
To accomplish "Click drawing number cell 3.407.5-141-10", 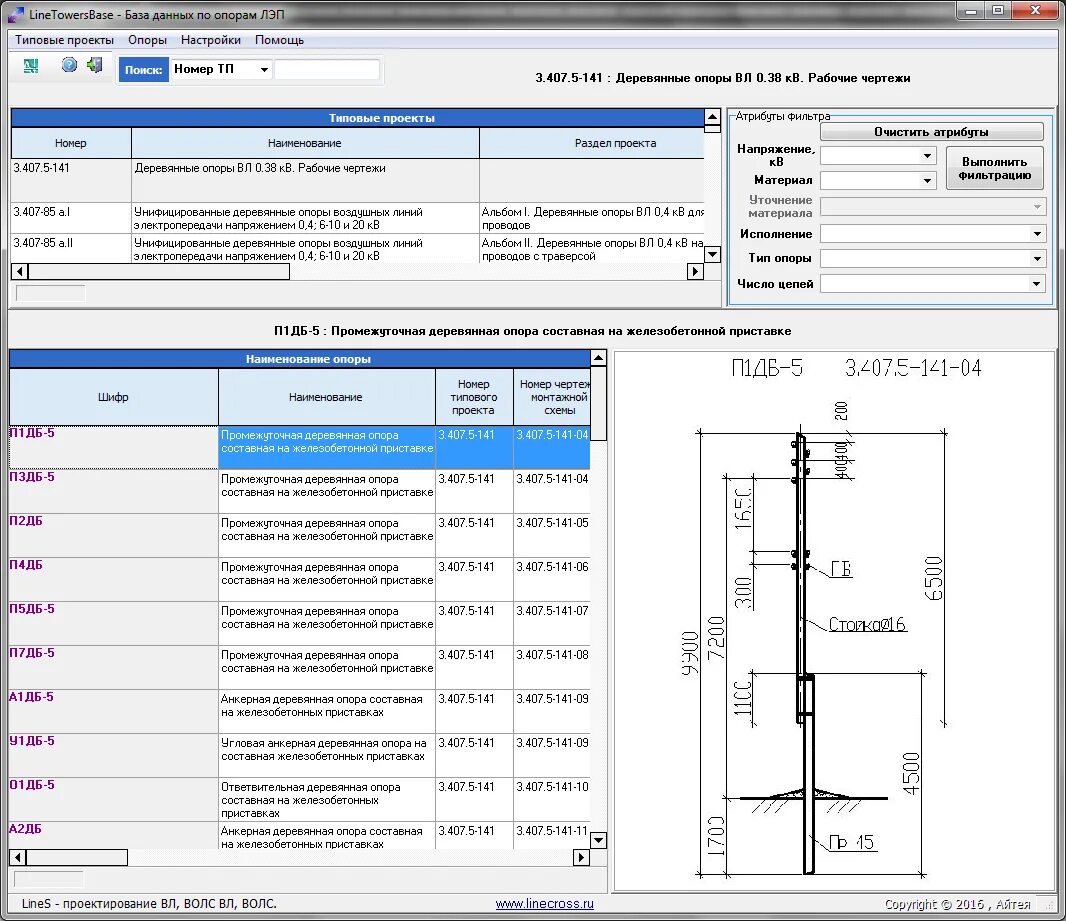I will pyautogui.click(x=551, y=799).
